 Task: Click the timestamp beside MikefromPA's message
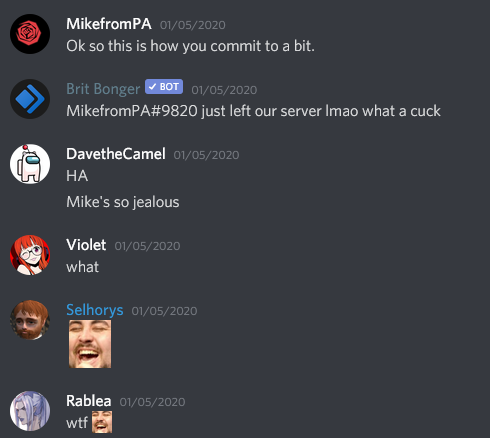(x=193, y=25)
